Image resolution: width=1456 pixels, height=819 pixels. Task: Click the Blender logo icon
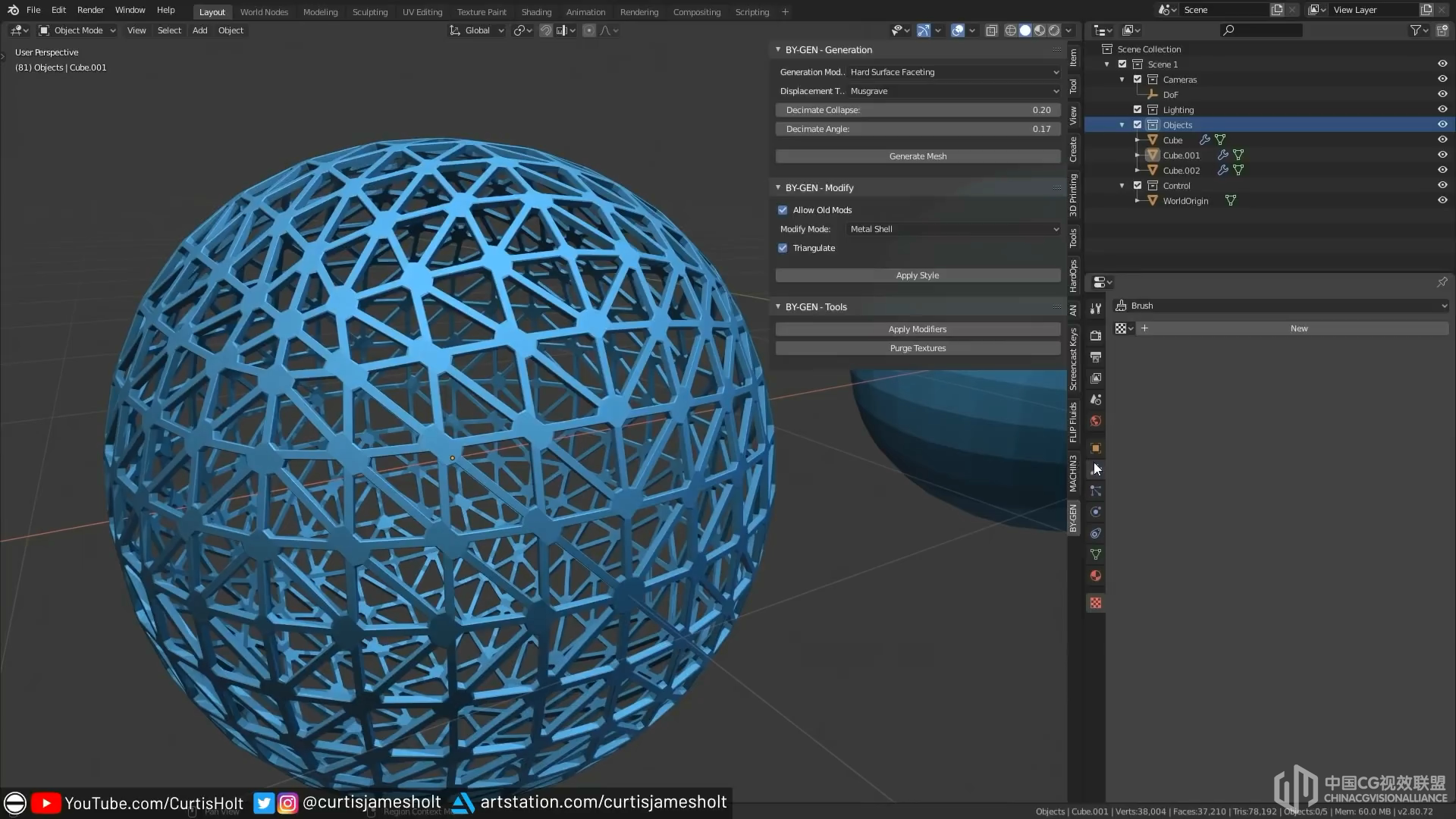tap(13, 10)
